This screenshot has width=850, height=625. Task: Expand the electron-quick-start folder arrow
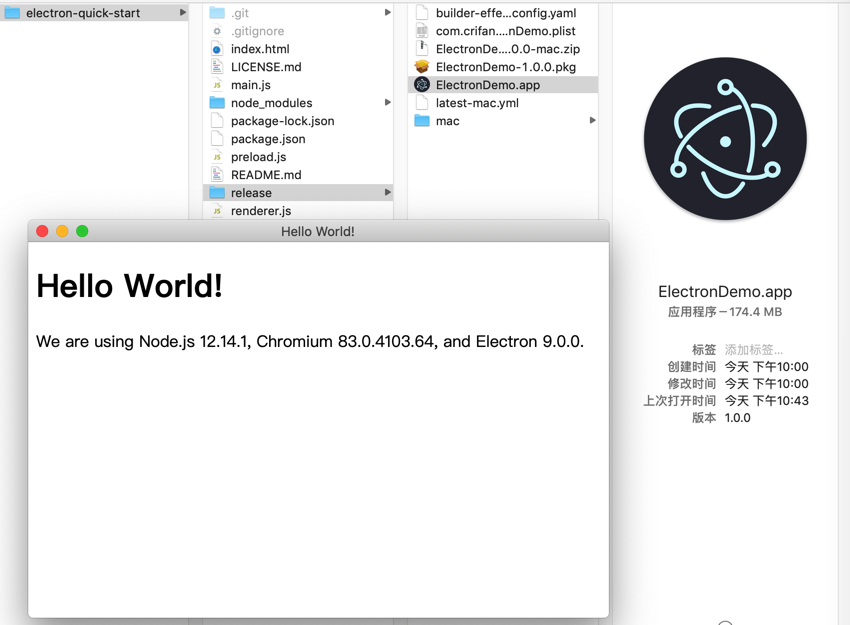[183, 12]
